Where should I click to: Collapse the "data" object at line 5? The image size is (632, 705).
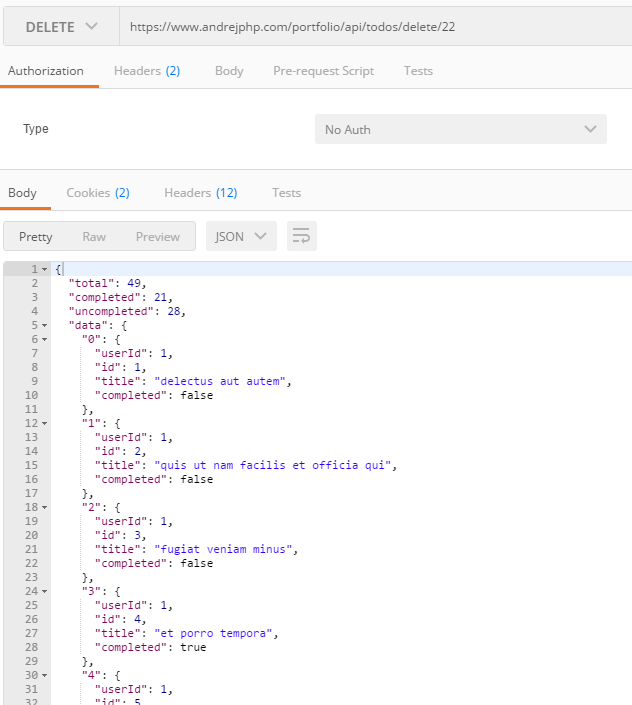click(x=45, y=325)
